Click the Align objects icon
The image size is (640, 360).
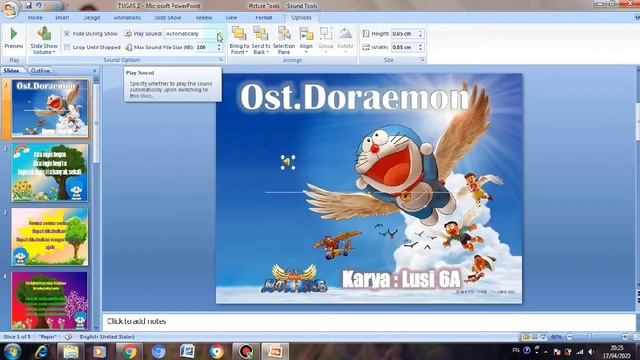click(306, 33)
